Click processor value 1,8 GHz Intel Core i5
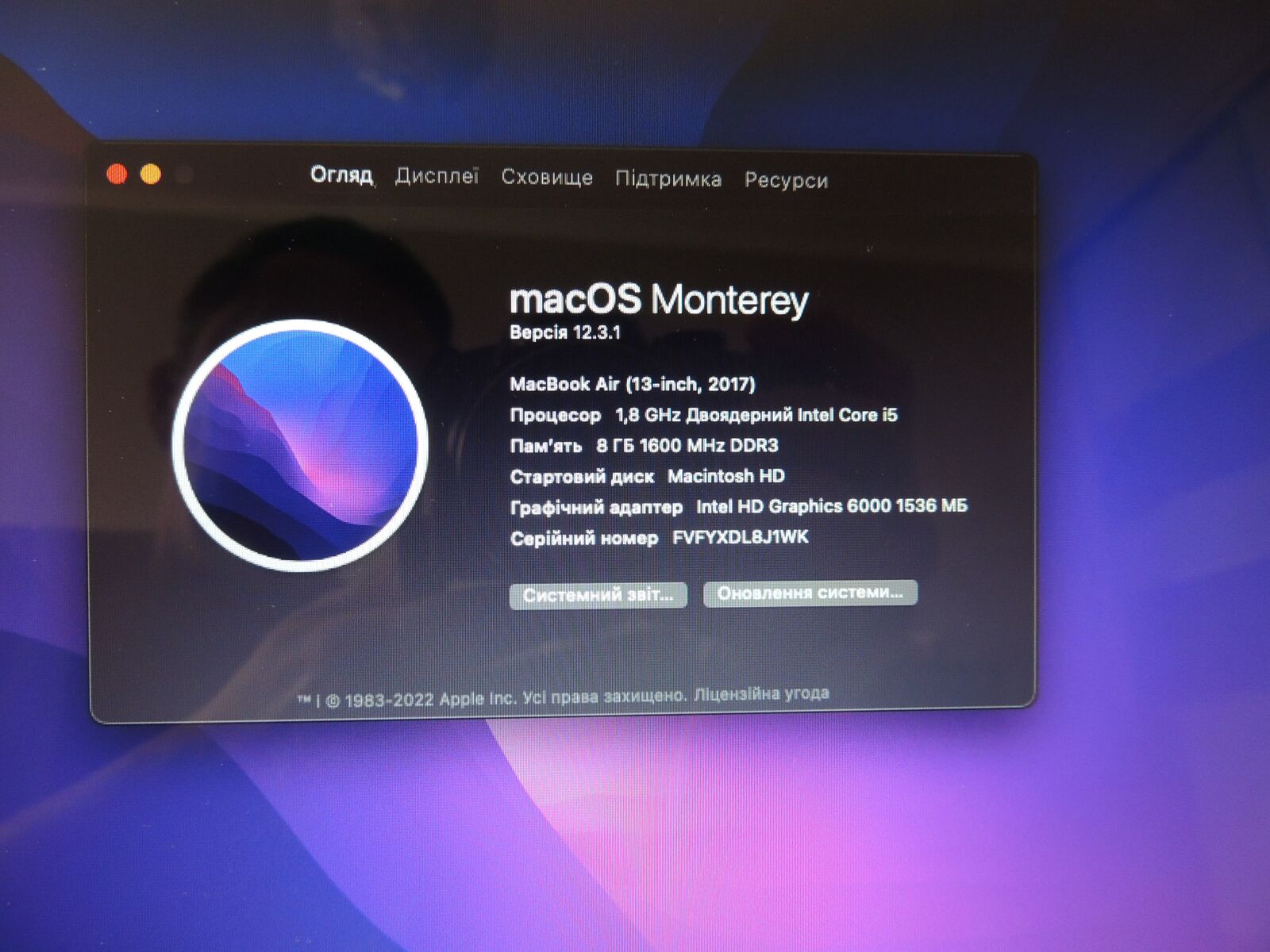The height and width of the screenshot is (952, 1270). click(x=756, y=415)
